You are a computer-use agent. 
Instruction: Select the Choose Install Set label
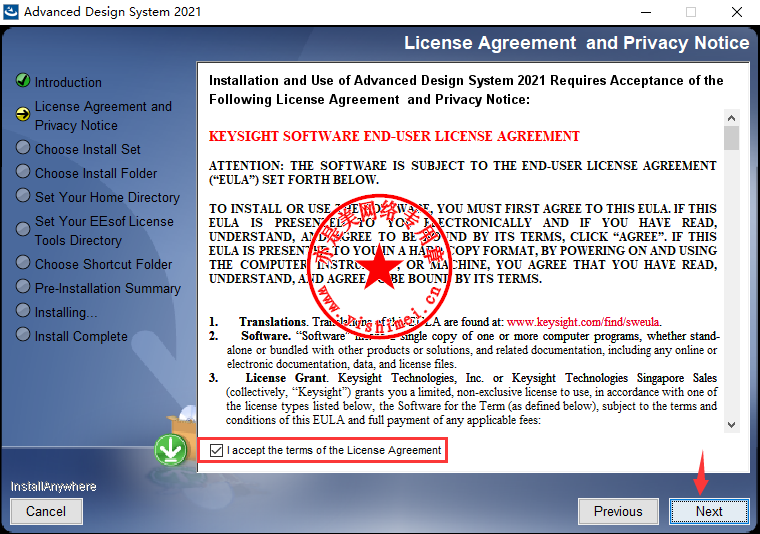pos(88,149)
